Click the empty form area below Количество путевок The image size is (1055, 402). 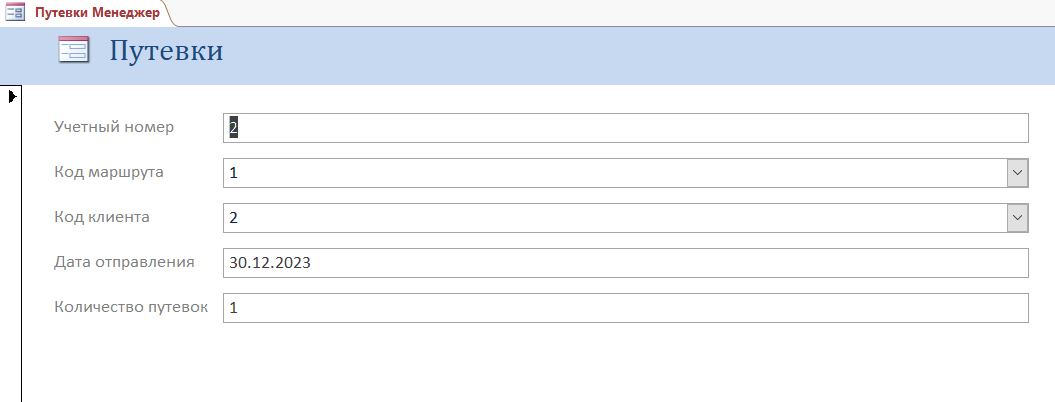pyautogui.click(x=538, y=364)
